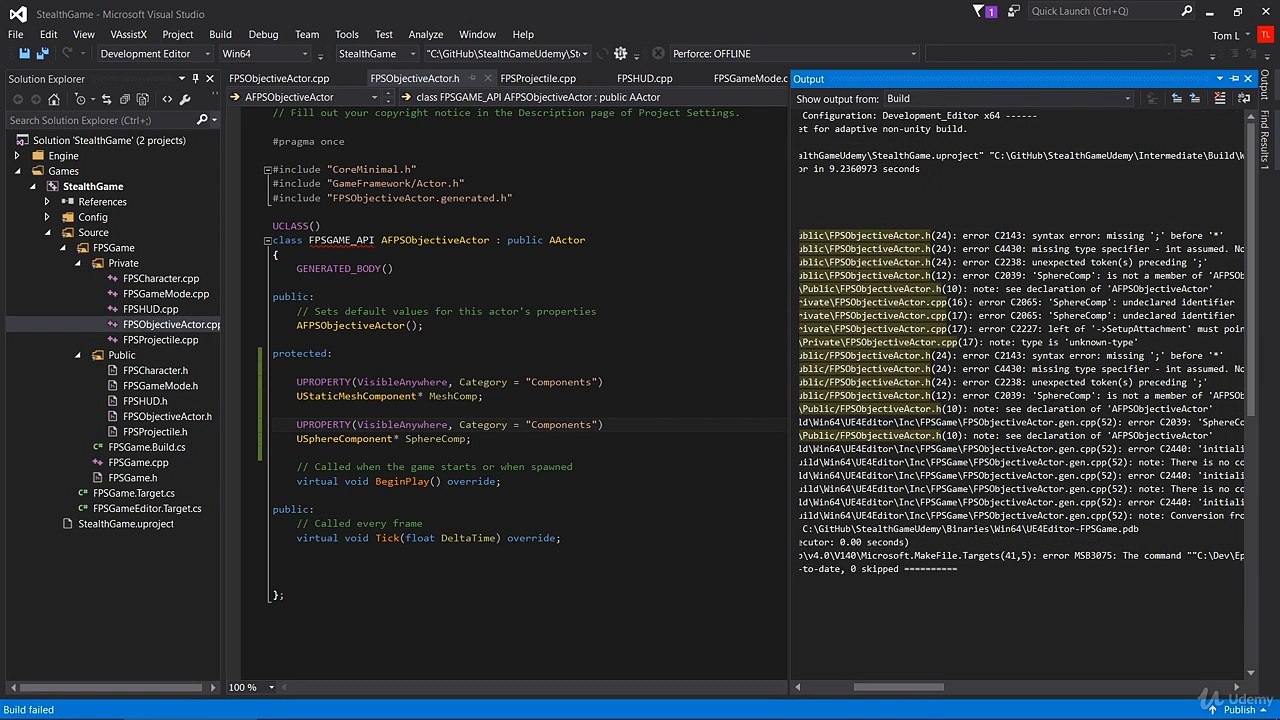Click the Quick Launch magnifier icon
1280x720 pixels.
coord(1187,11)
